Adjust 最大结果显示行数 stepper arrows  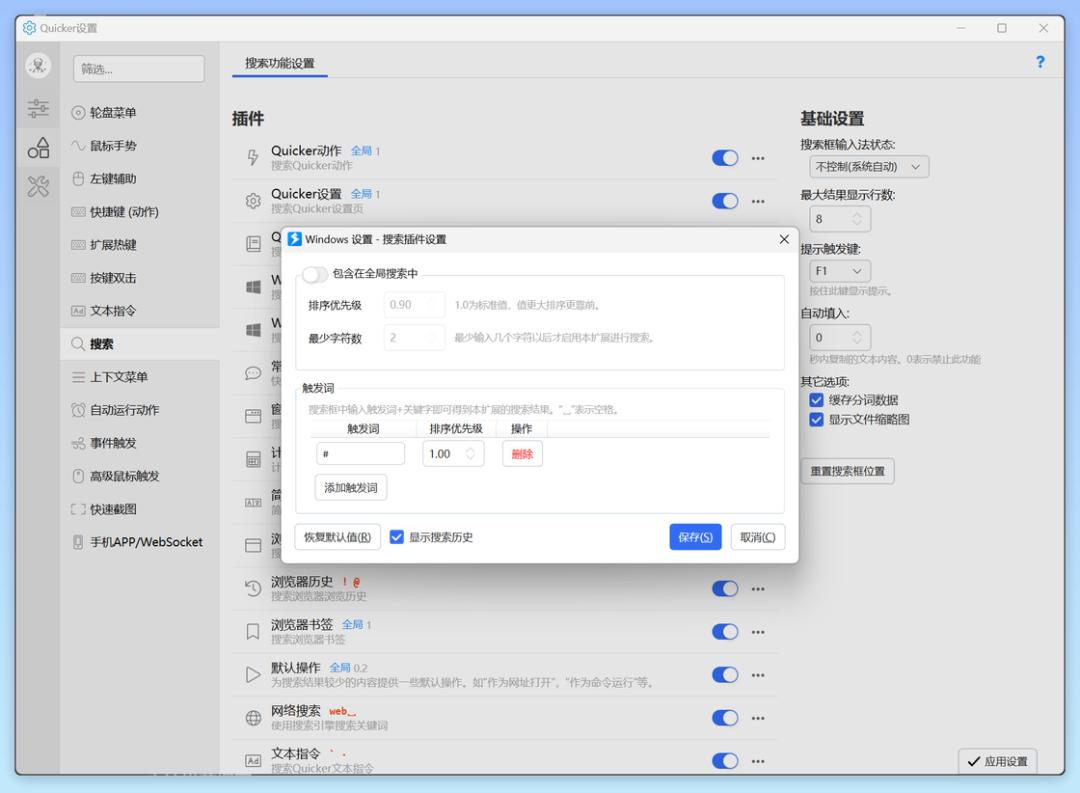(857, 219)
